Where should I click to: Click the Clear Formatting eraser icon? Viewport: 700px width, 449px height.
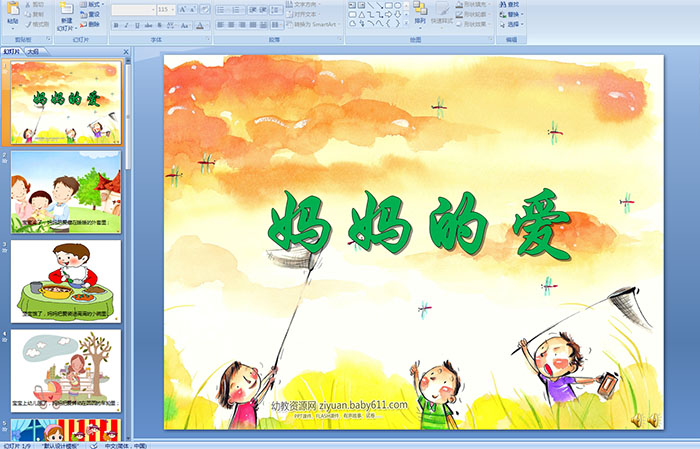coord(205,9)
